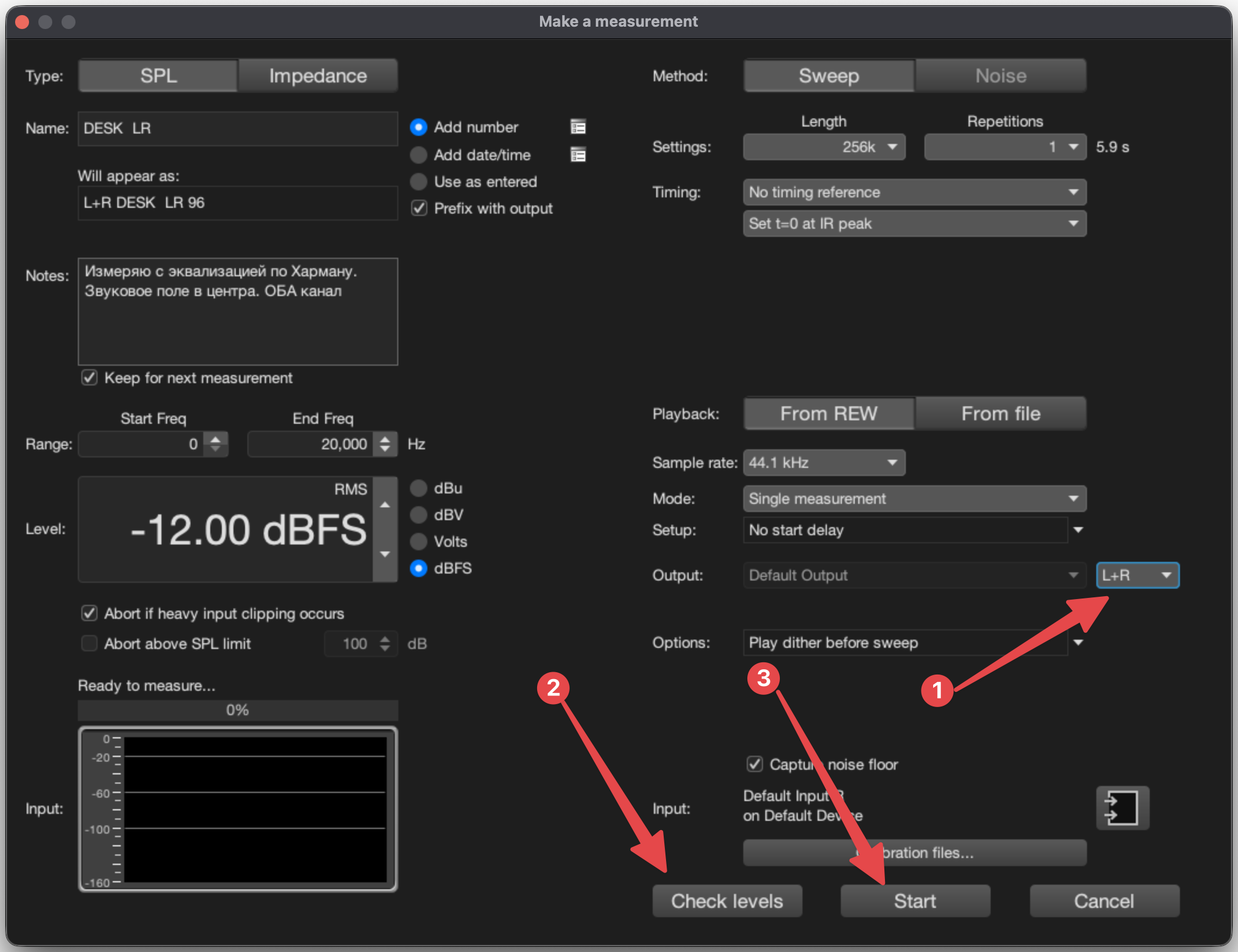1238x952 pixels.
Task: Open the Set t=0 at IR peak dropdown
Action: [x=915, y=223]
